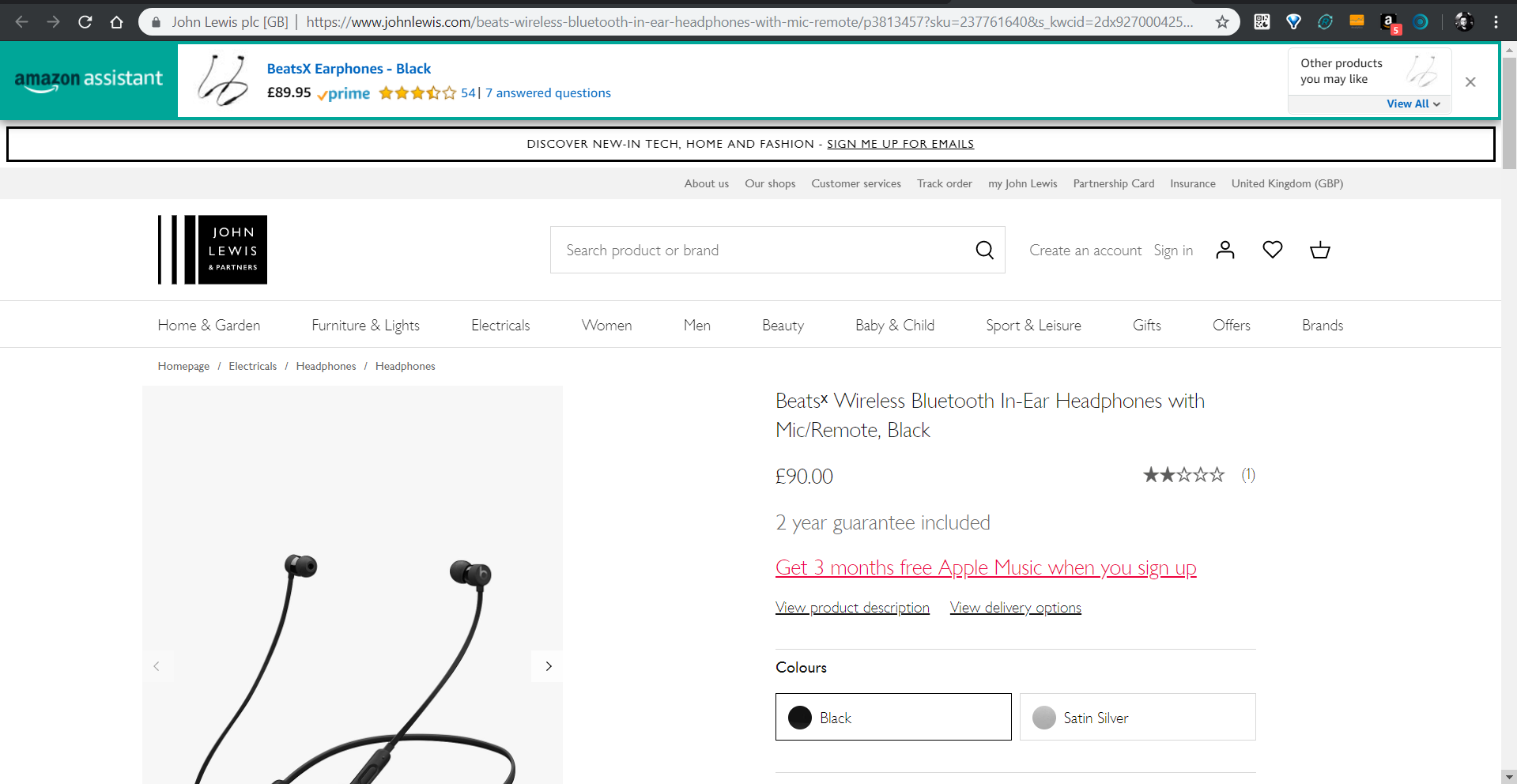This screenshot has width=1517, height=784.
Task: Open the Furniture & Lights menu
Action: 365,325
